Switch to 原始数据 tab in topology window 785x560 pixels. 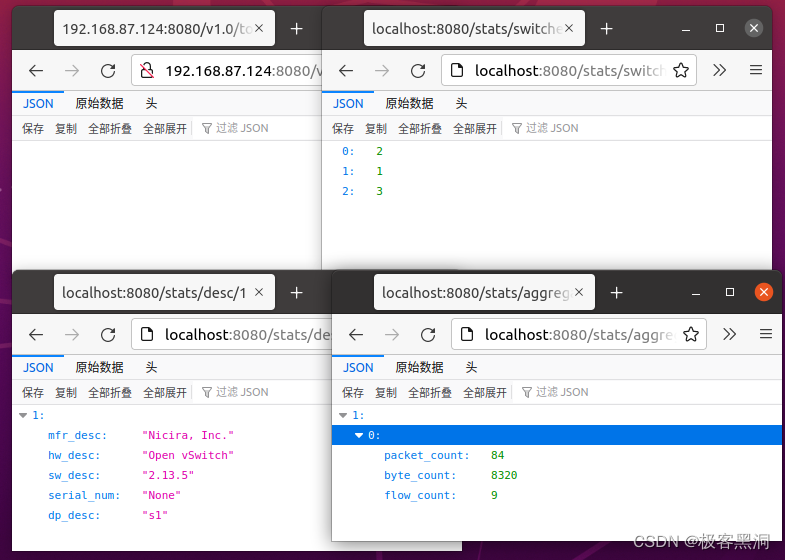[x=99, y=104]
